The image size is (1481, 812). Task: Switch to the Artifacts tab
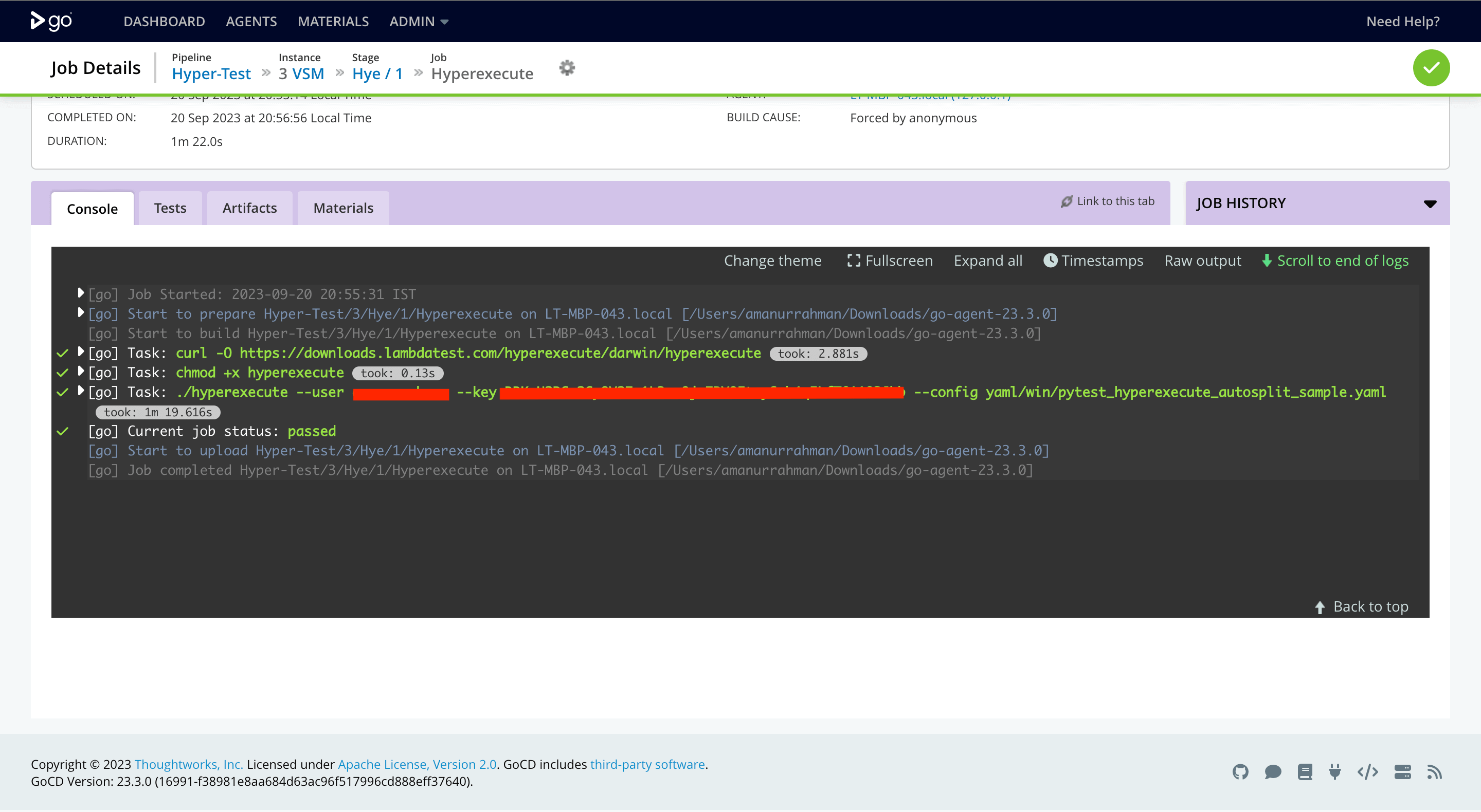(249, 208)
